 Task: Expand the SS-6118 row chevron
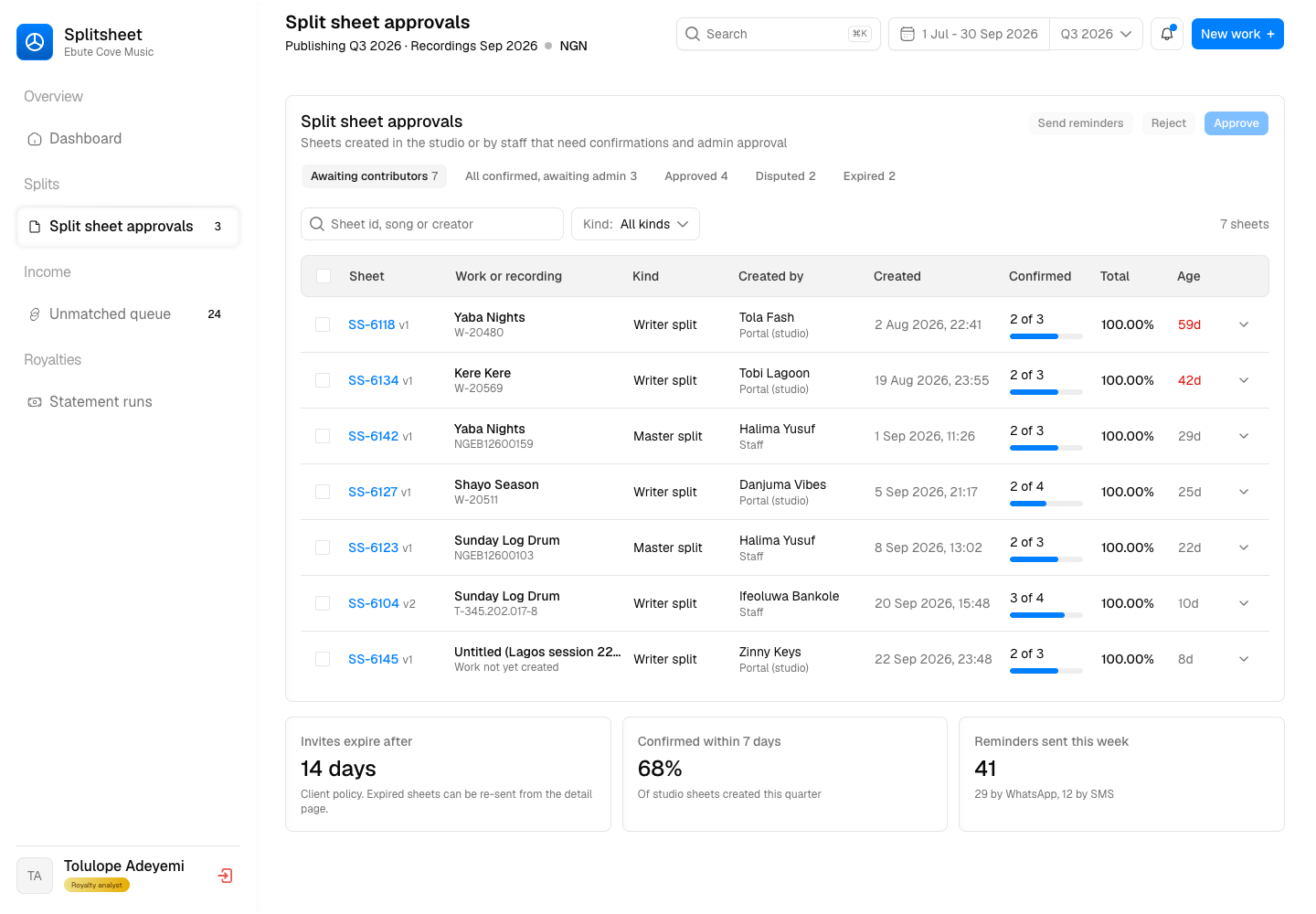tap(1244, 324)
